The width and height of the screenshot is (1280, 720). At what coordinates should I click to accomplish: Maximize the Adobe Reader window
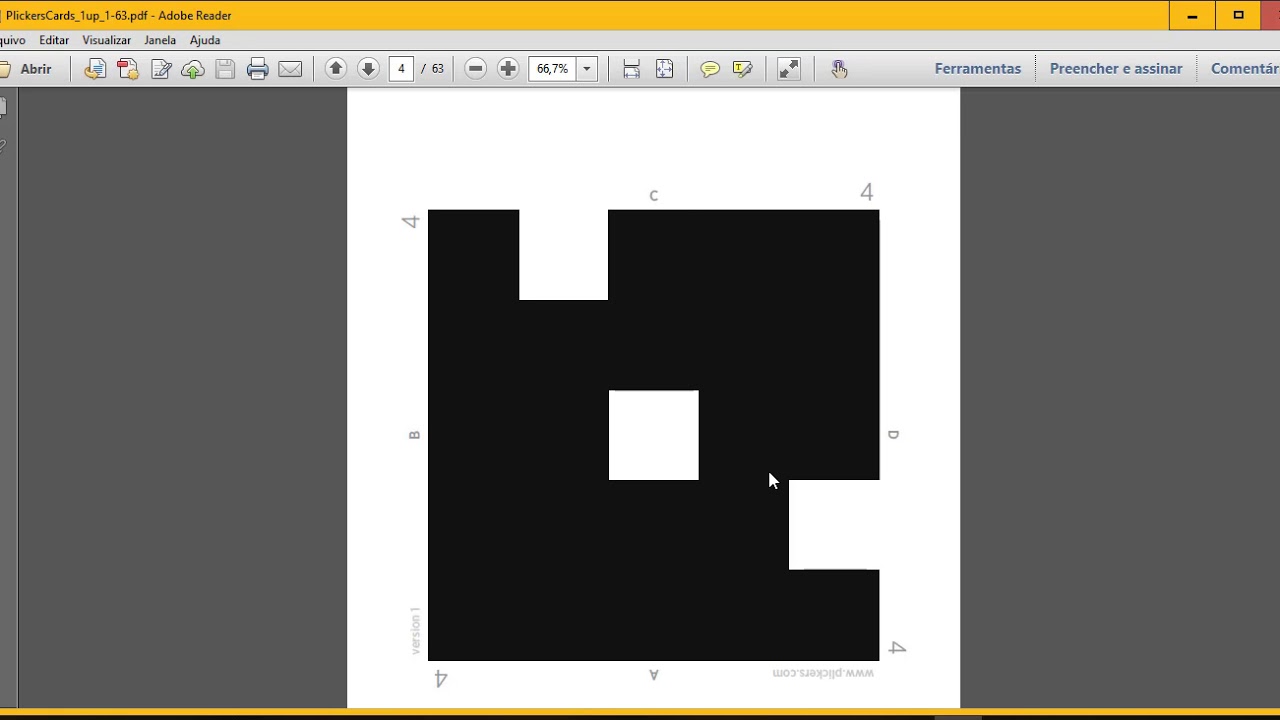[1238, 15]
